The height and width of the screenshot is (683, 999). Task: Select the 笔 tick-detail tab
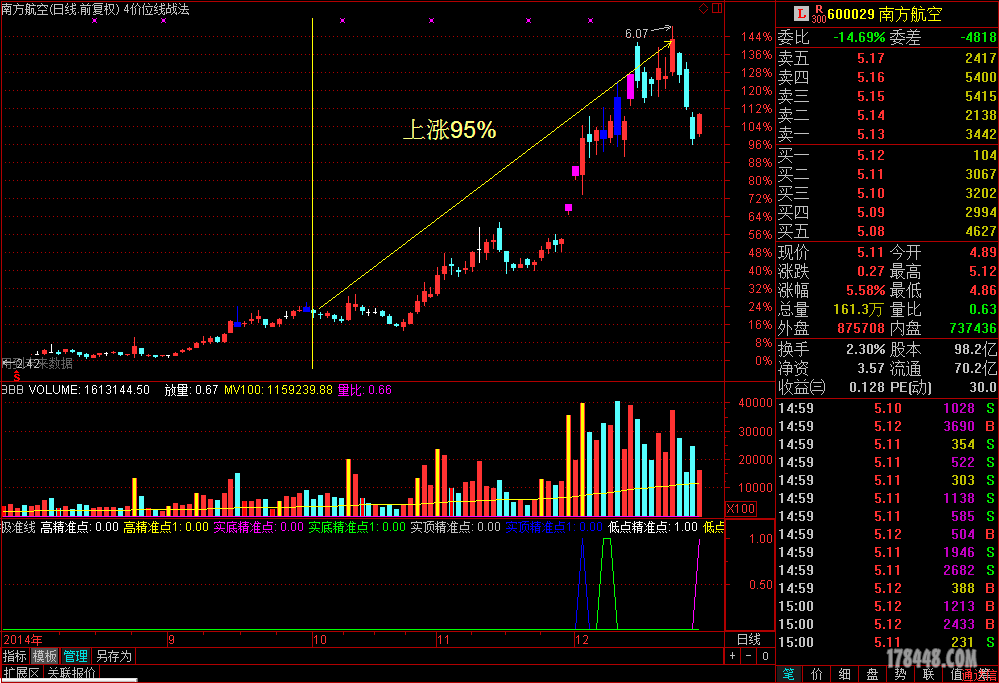(x=789, y=675)
